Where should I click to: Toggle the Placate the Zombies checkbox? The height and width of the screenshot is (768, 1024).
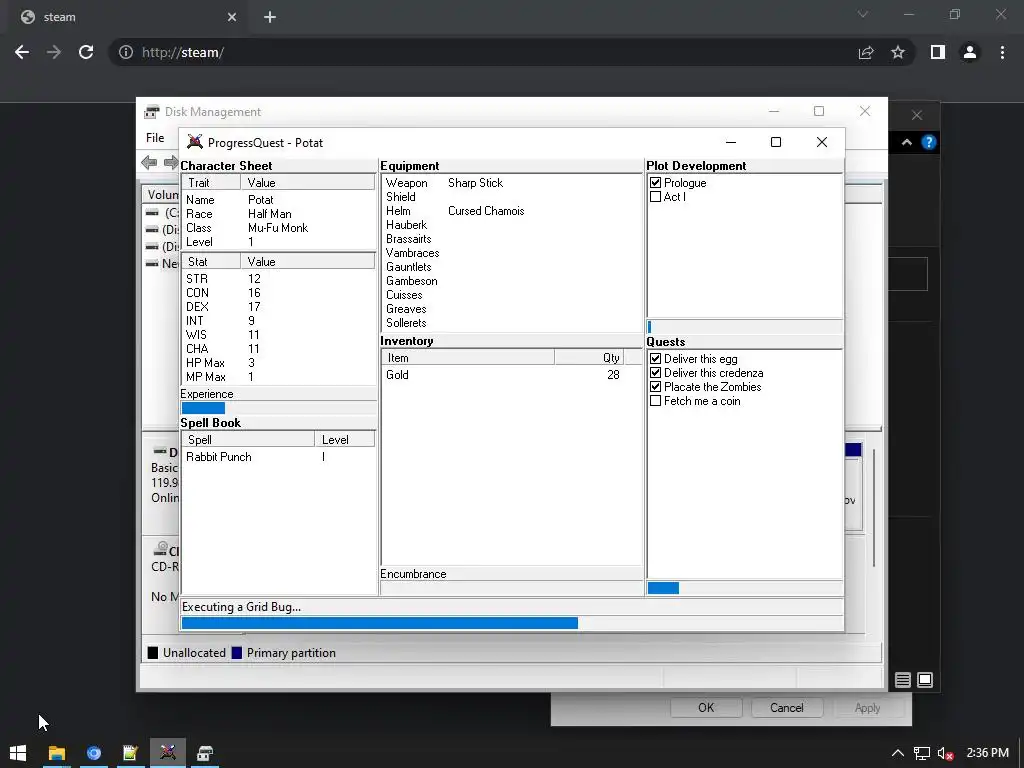[656, 387]
